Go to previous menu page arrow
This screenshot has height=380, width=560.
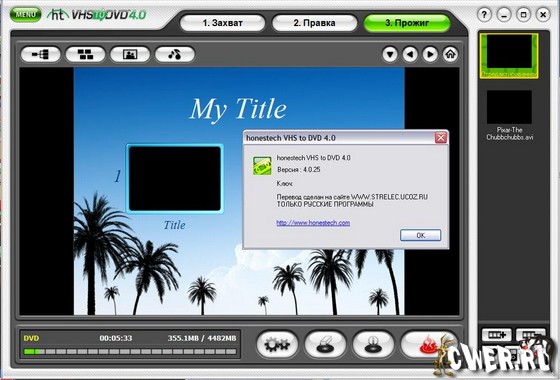pos(410,54)
